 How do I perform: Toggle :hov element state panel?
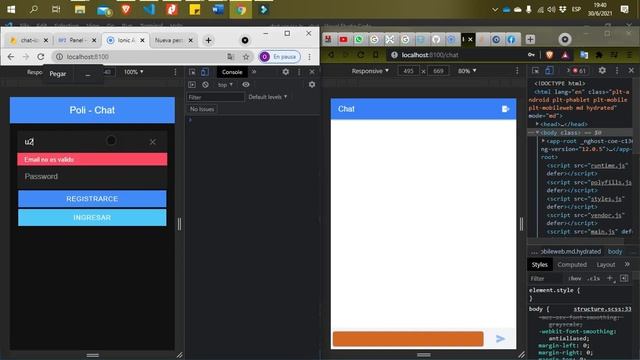(575, 278)
